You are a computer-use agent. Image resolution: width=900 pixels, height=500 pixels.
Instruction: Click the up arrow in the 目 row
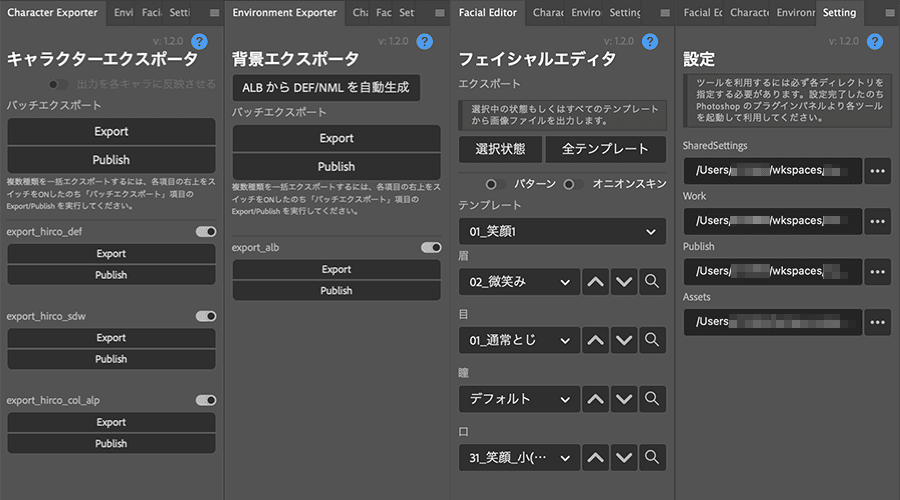click(x=596, y=340)
